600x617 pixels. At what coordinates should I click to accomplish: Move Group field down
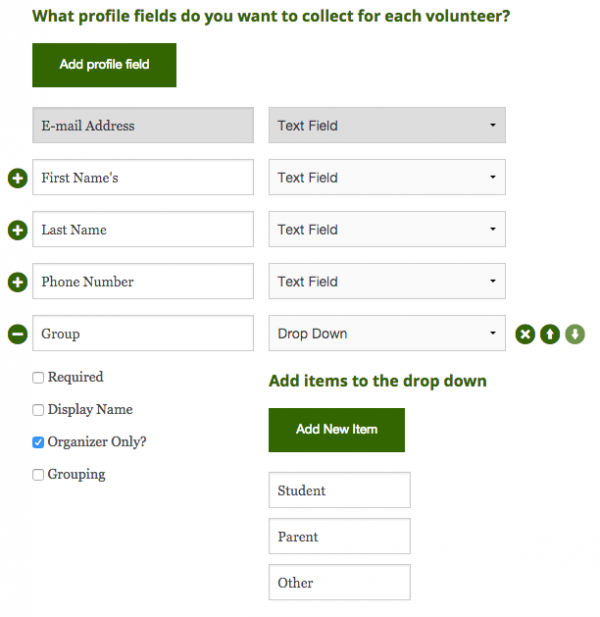575,334
